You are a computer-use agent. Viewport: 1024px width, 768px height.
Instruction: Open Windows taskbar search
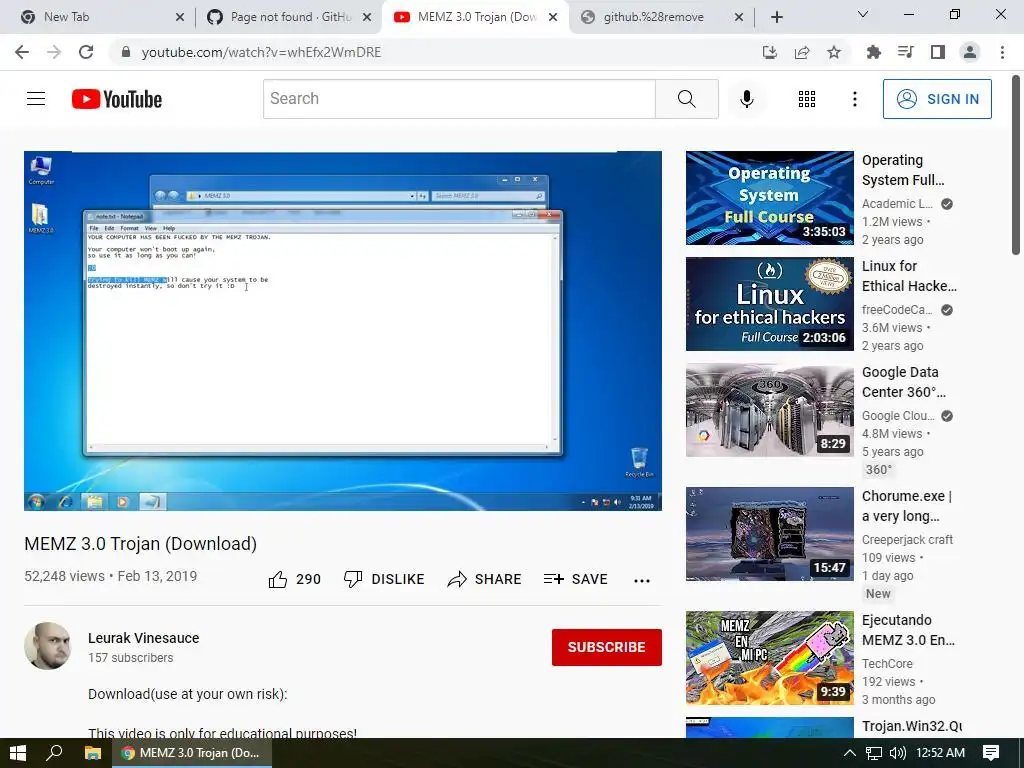click(54, 753)
